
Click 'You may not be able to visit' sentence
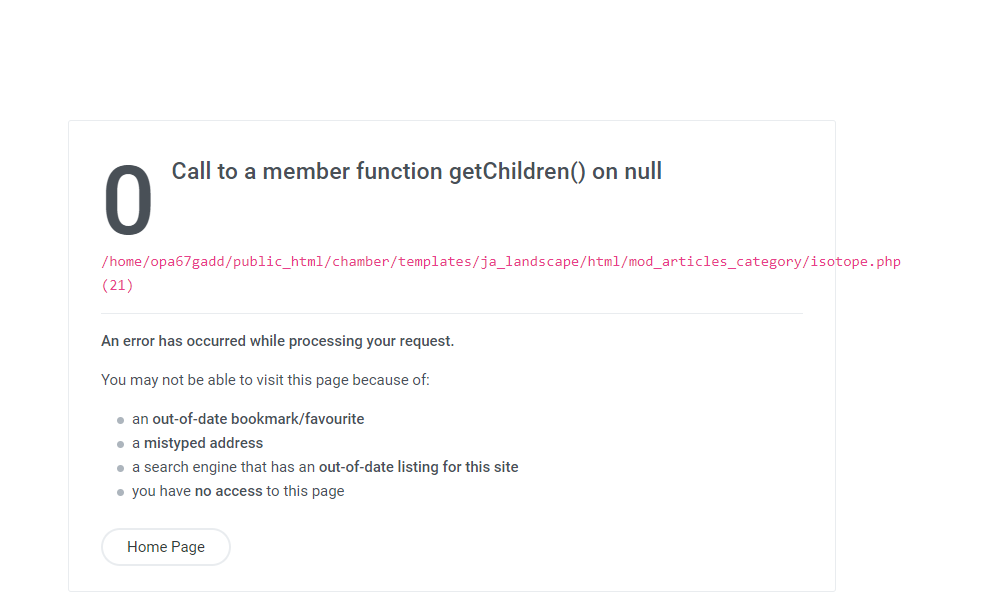(x=265, y=380)
